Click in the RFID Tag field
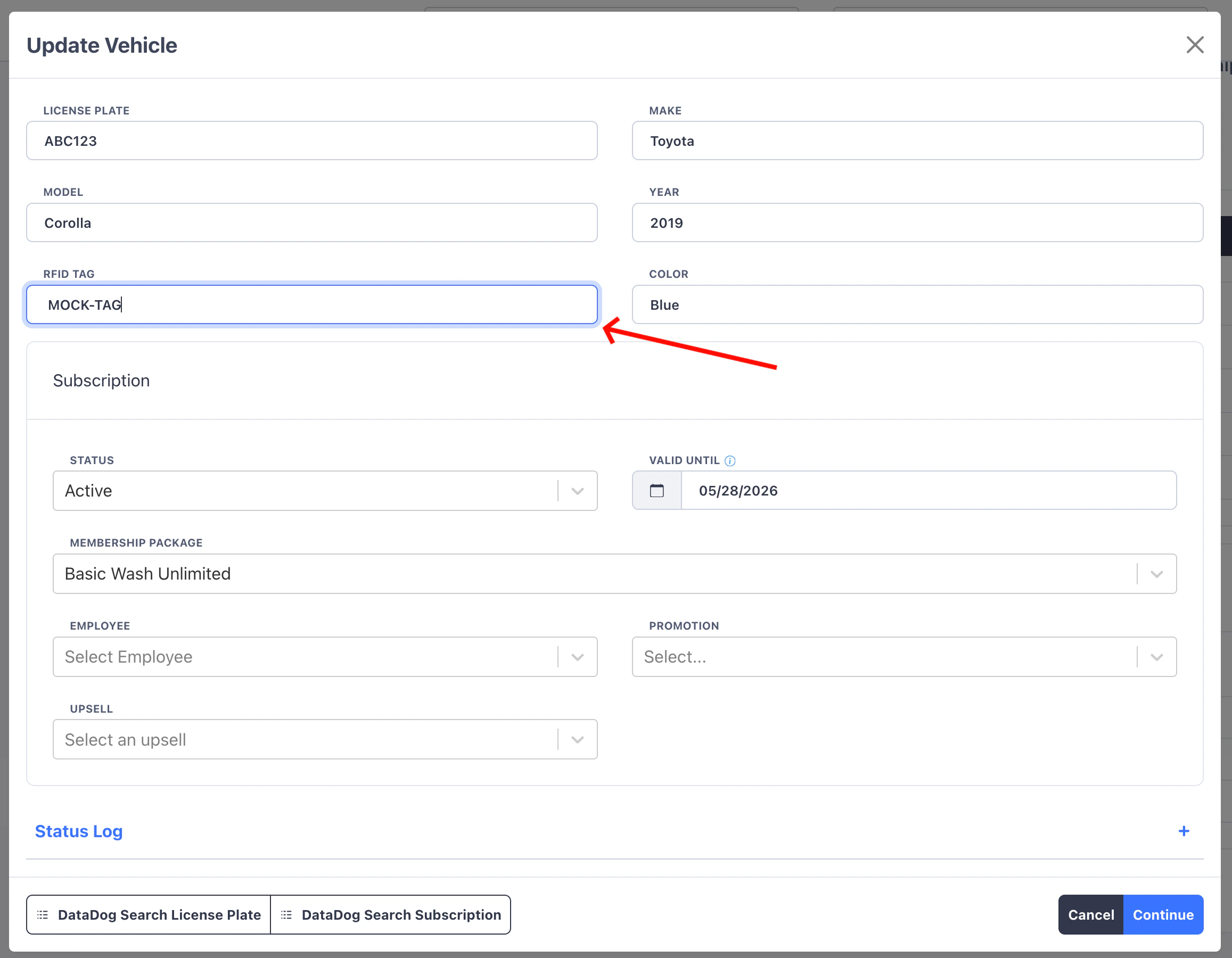1232x958 pixels. 311,304
